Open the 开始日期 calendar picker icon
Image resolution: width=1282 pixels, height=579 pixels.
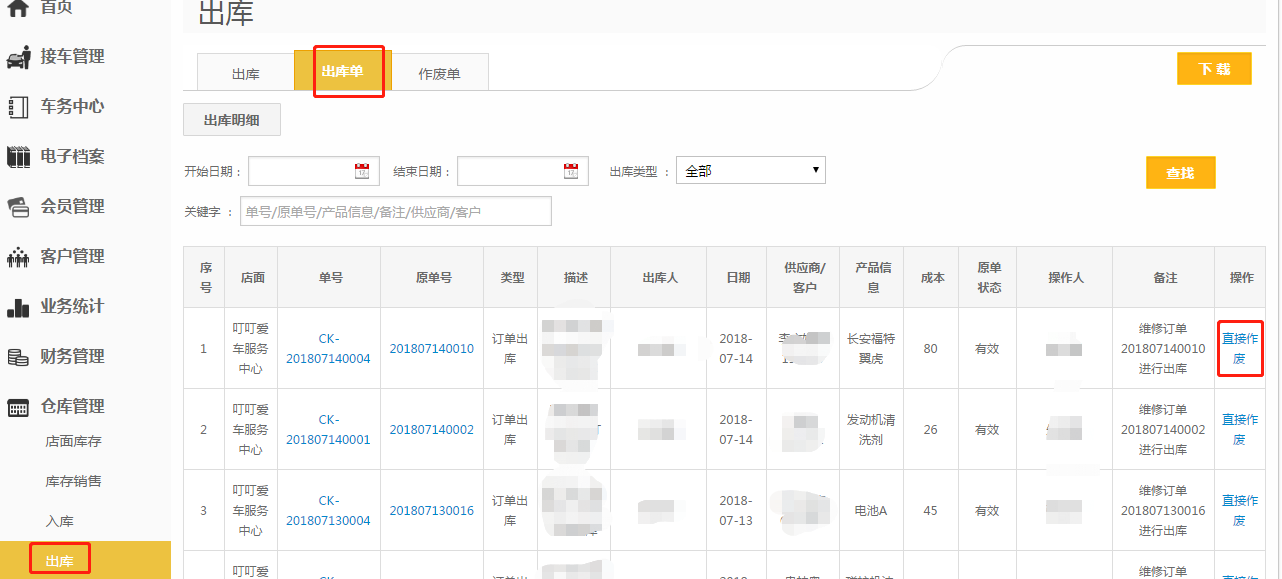pos(362,171)
